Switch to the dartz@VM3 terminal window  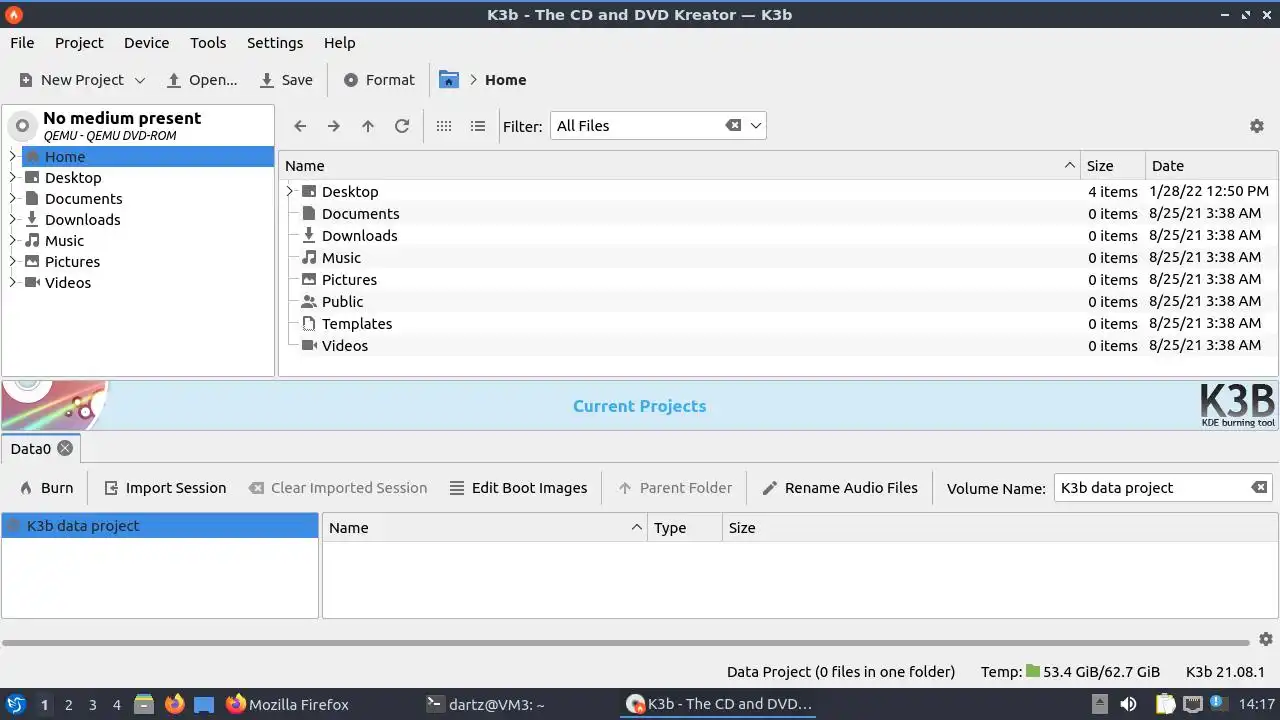coord(485,704)
